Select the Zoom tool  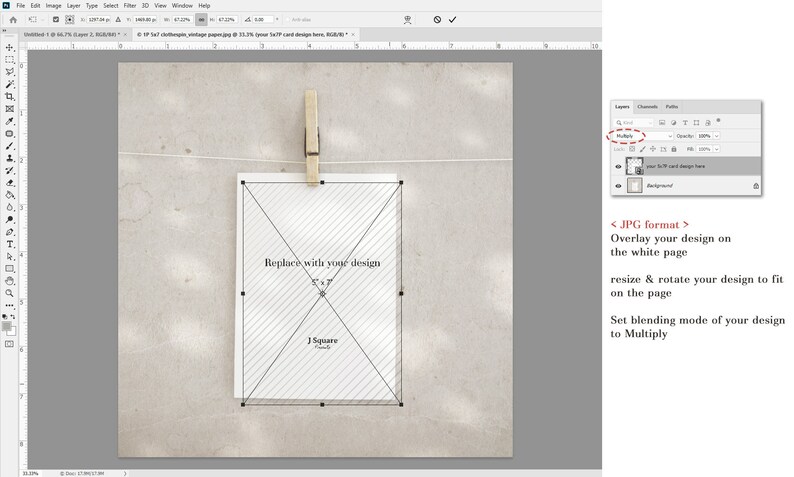tap(10, 293)
